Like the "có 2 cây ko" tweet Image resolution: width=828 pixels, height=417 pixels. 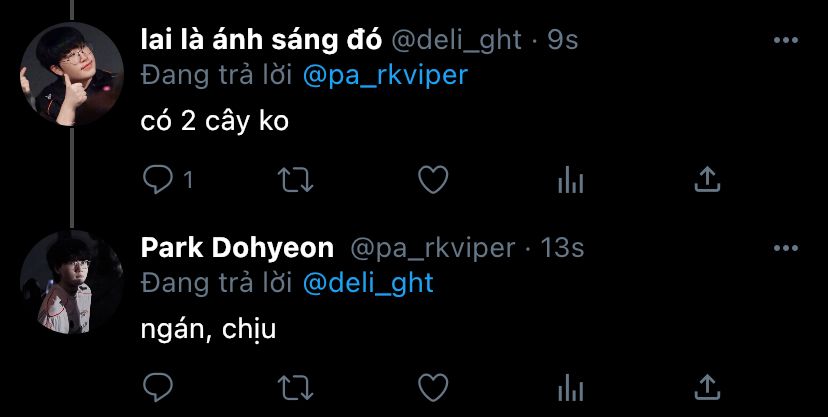(433, 180)
